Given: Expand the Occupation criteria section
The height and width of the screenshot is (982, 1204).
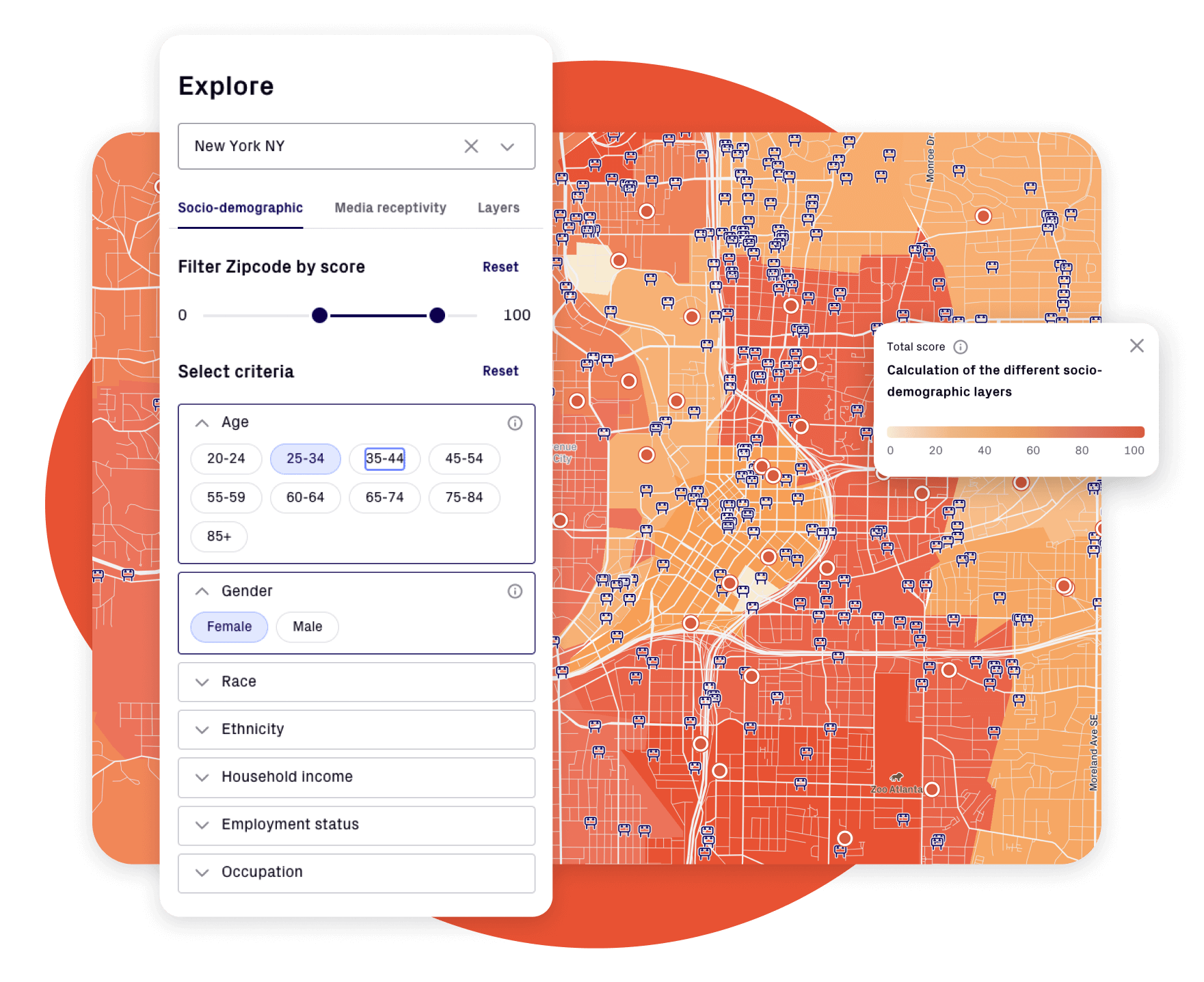Looking at the screenshot, I should click(356, 873).
